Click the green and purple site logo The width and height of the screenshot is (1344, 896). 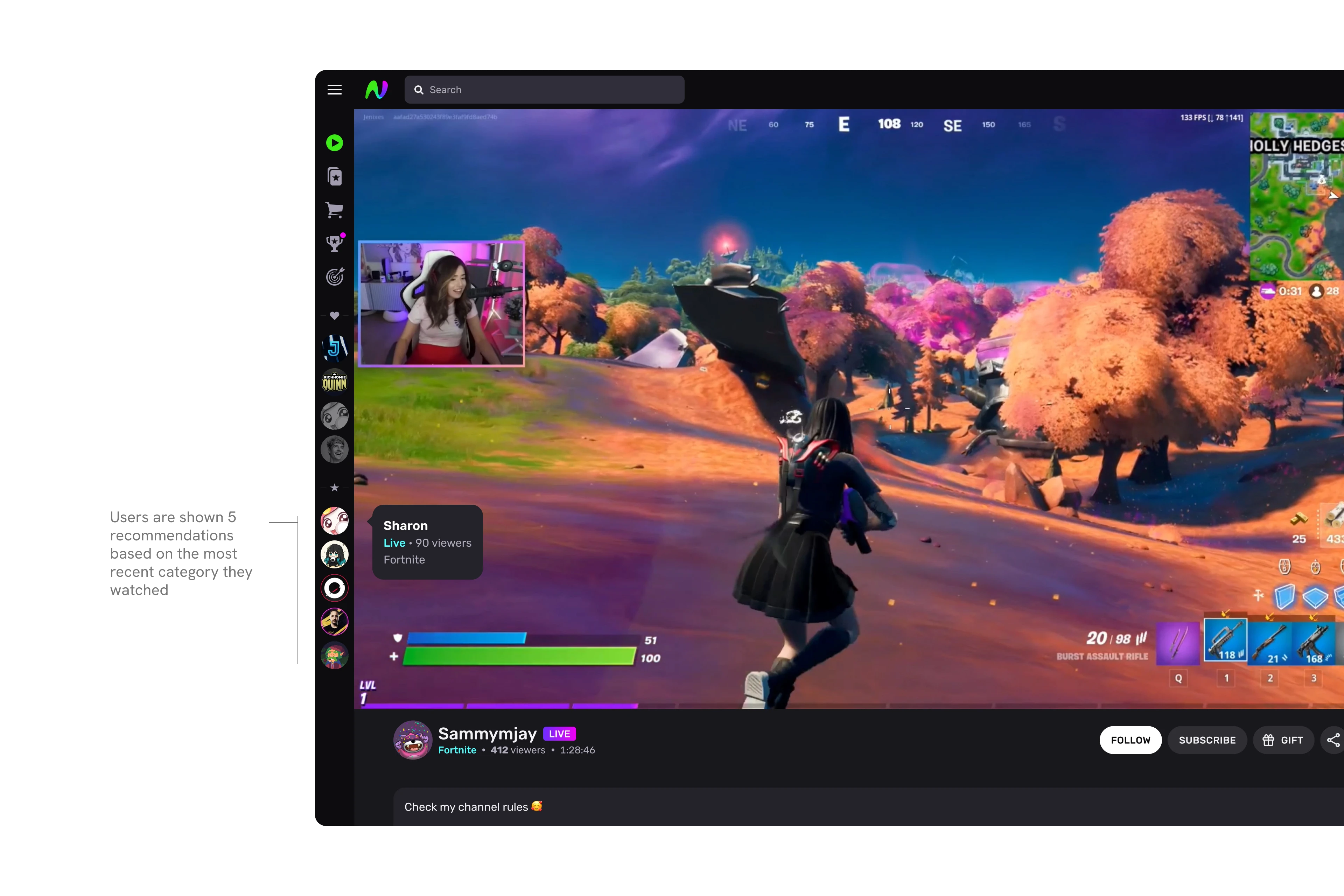tap(377, 90)
